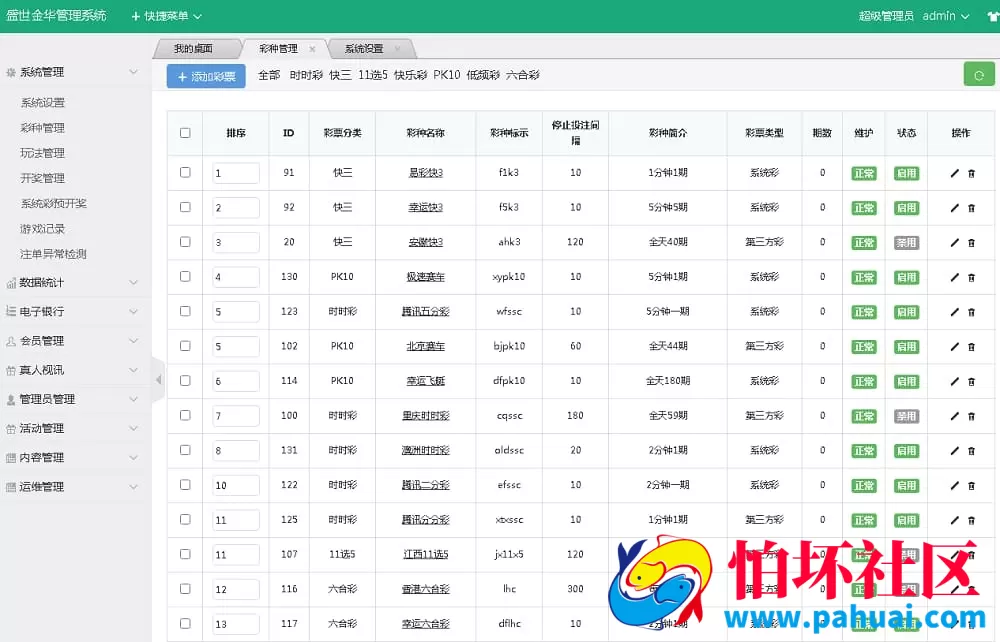This screenshot has width=1000, height=642.
Task: Delete 幸运快3 via its trash icon
Action: [x=970, y=207]
